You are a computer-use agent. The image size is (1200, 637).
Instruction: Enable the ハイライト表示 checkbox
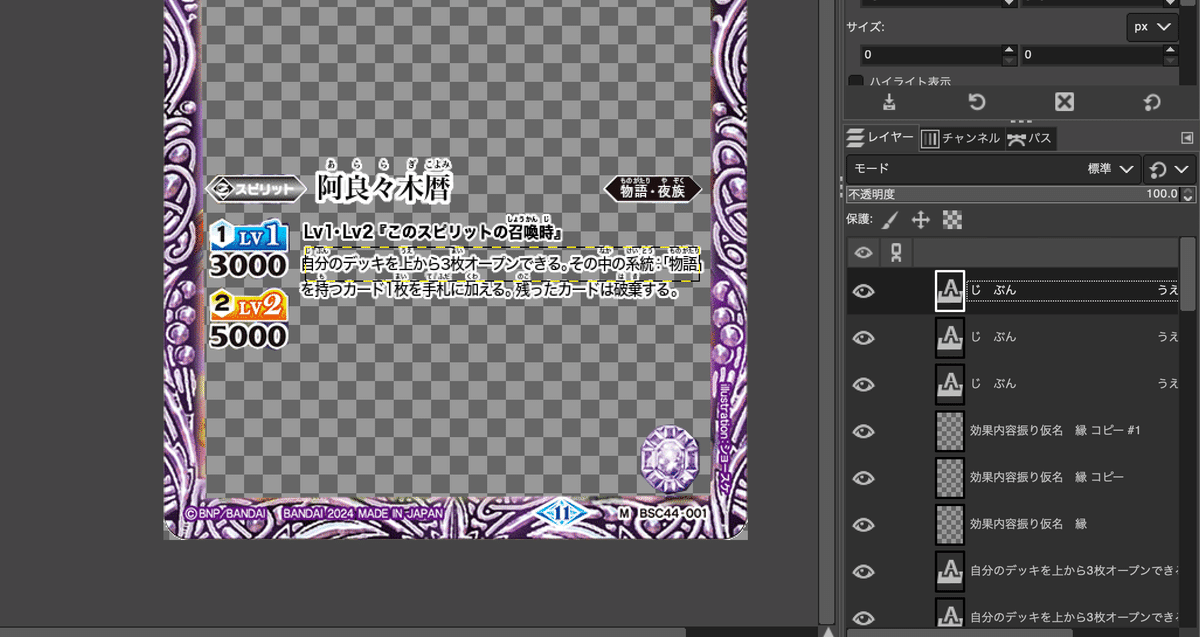pyautogui.click(x=856, y=82)
